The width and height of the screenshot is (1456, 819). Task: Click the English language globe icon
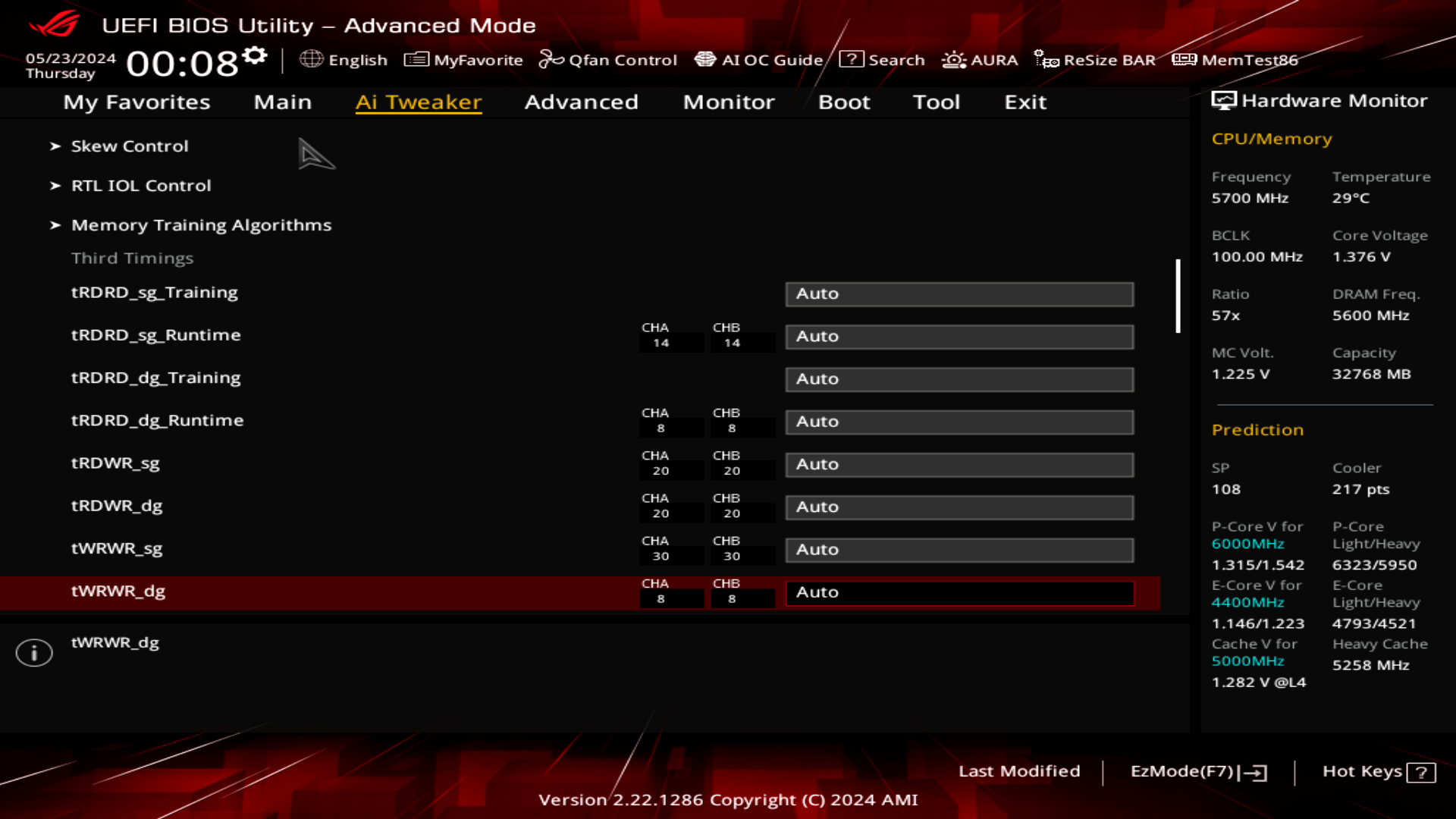pyautogui.click(x=311, y=59)
